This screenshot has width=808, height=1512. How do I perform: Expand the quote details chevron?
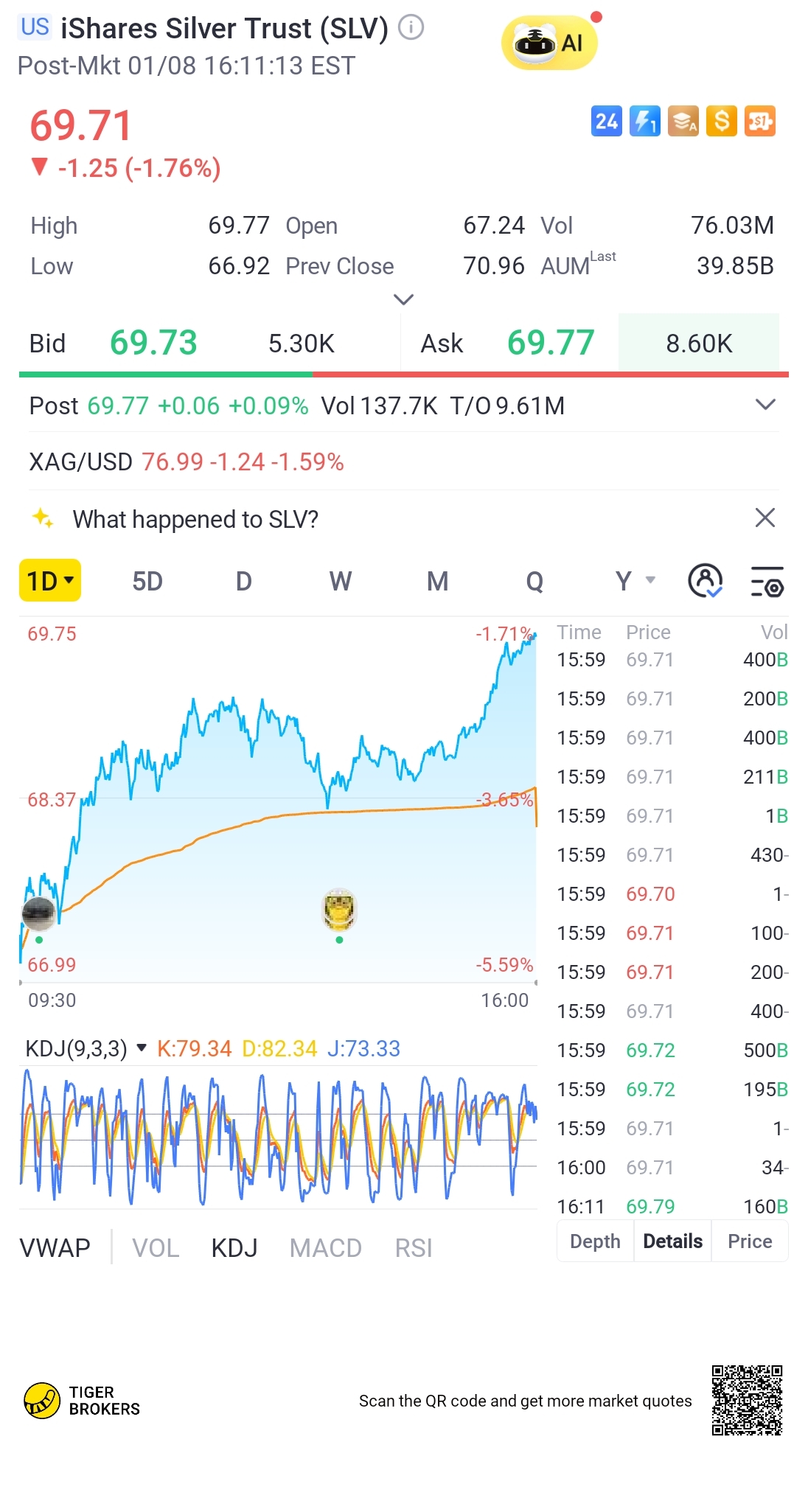[403, 299]
